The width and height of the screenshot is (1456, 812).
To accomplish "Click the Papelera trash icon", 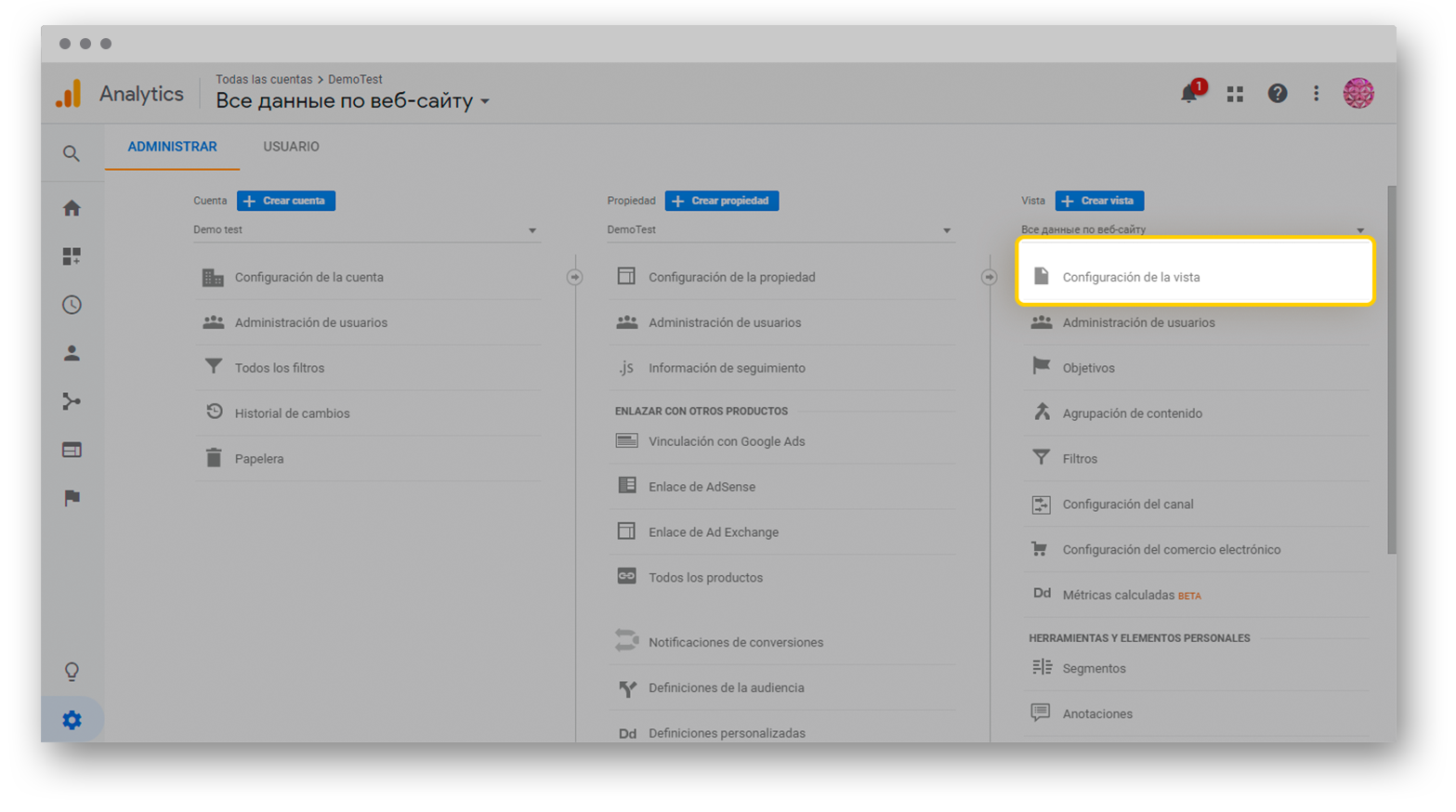I will coord(214,458).
